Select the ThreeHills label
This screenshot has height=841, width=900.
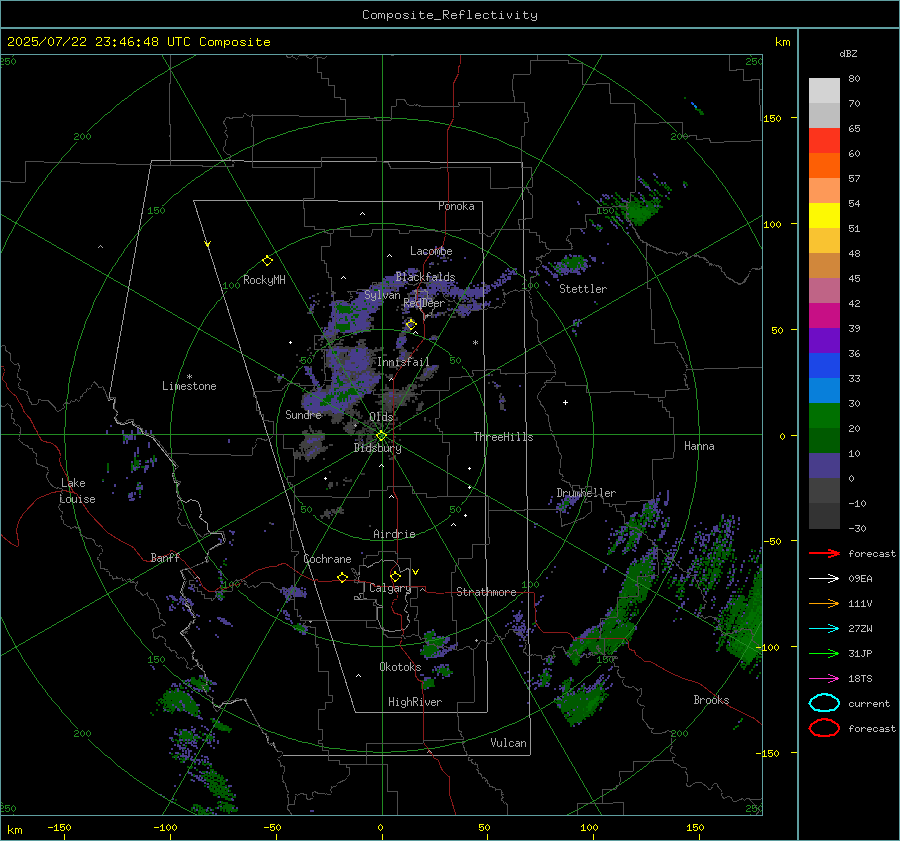coord(503,437)
